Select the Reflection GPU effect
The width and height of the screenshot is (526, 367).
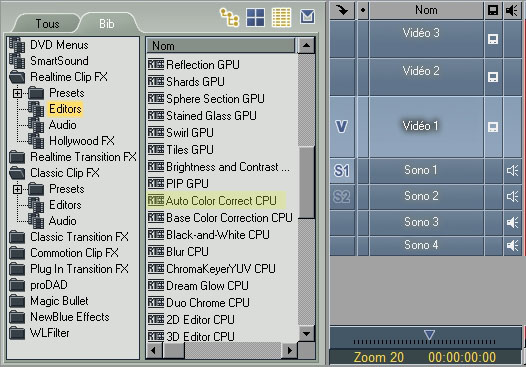pos(194,64)
